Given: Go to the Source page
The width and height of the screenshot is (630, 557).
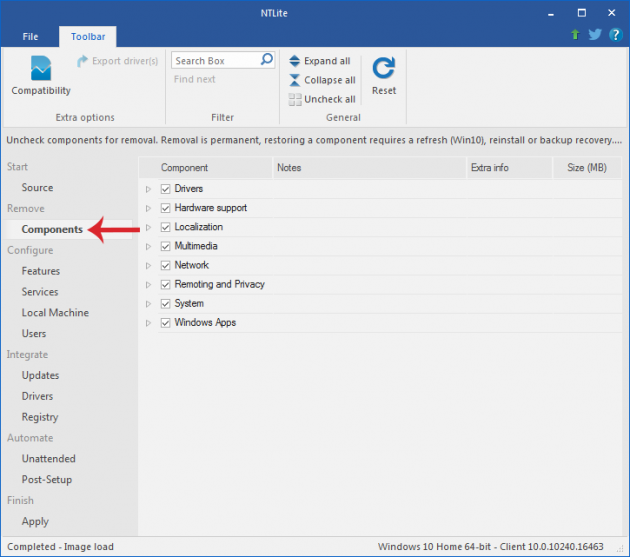Looking at the screenshot, I should 37,188.
